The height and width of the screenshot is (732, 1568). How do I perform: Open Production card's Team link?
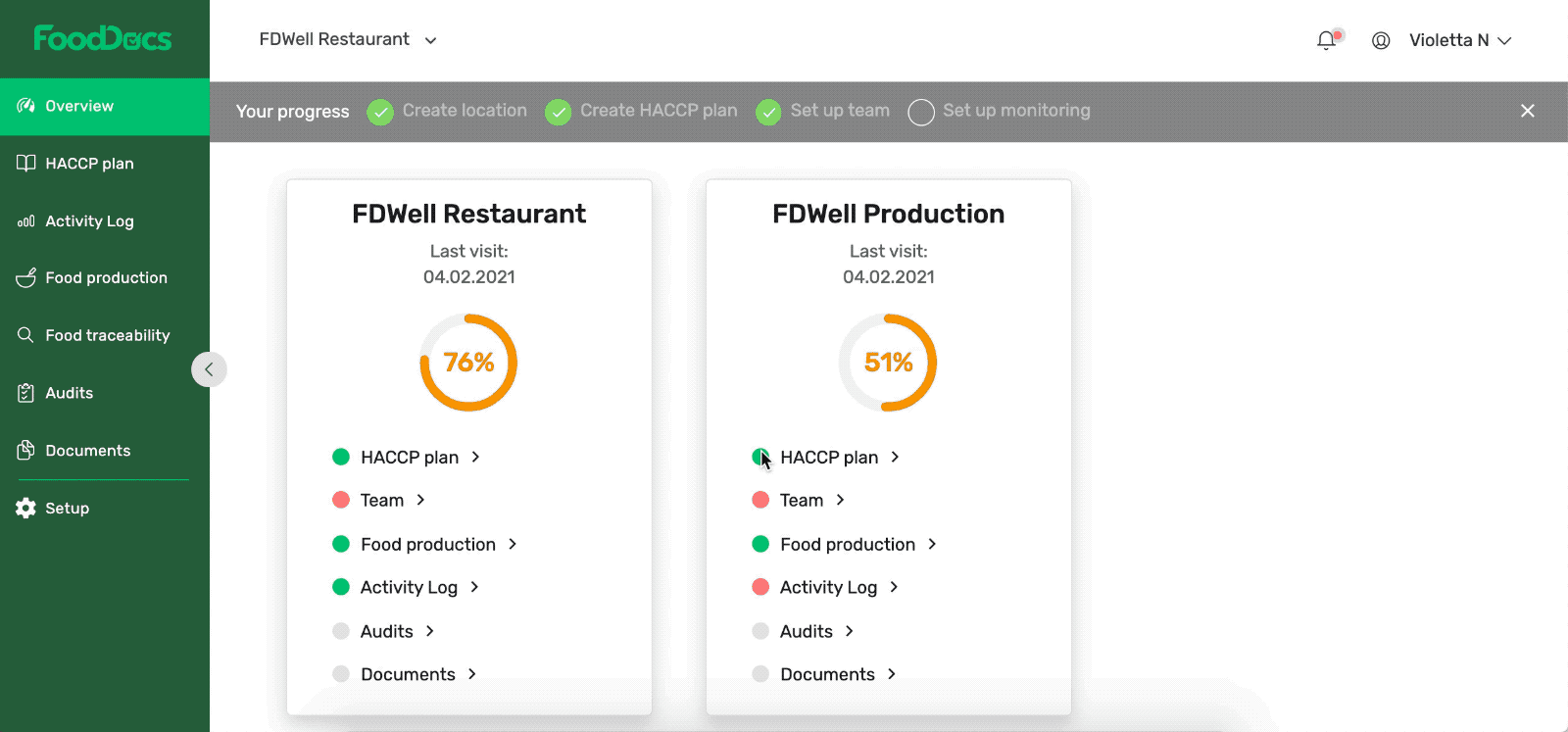pyautogui.click(x=802, y=500)
